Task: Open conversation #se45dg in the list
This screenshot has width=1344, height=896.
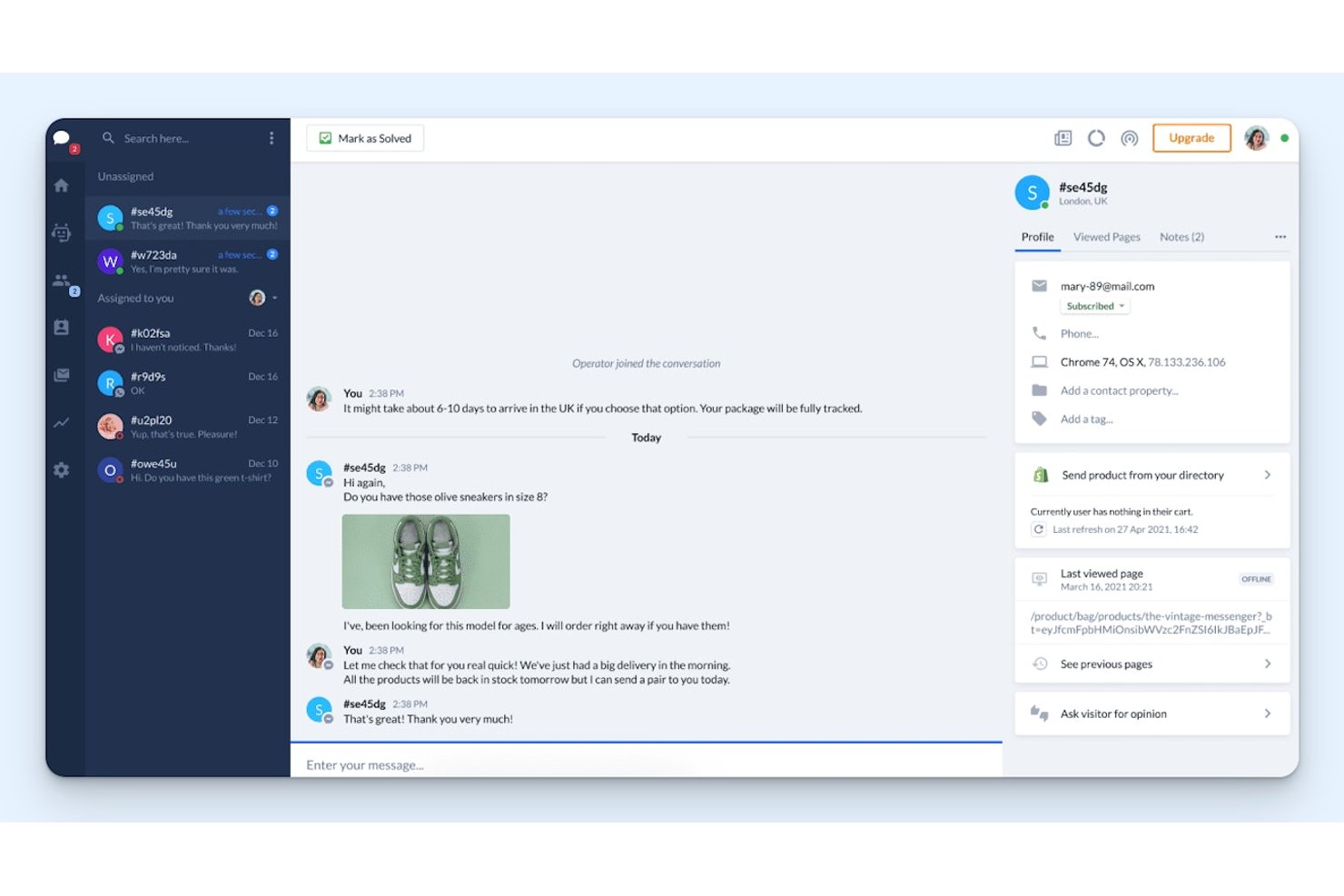Action: click(188, 218)
